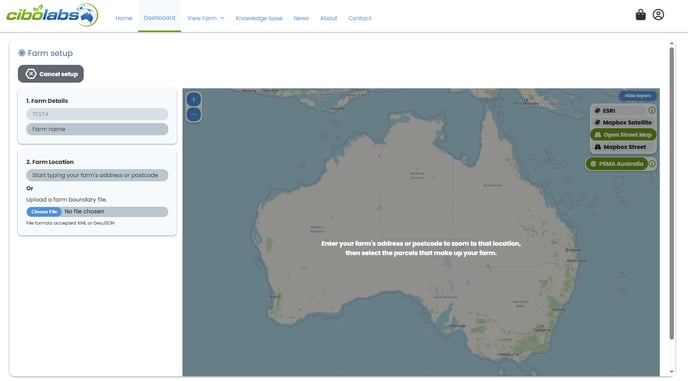Open the Knowledge base menu item

(x=259, y=18)
